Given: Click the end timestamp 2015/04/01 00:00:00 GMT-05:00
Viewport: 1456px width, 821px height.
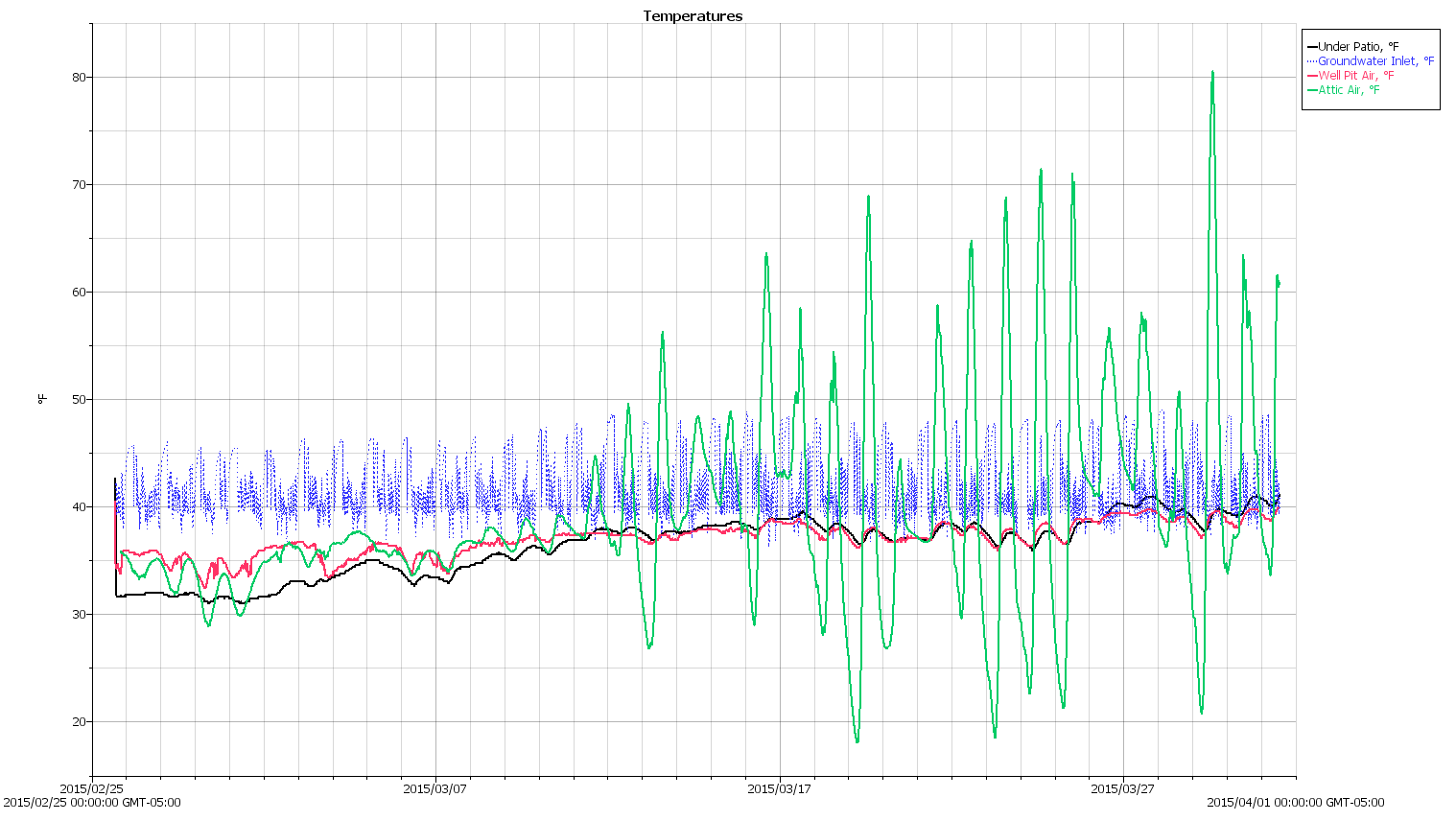Looking at the screenshot, I should pyautogui.click(x=1295, y=803).
